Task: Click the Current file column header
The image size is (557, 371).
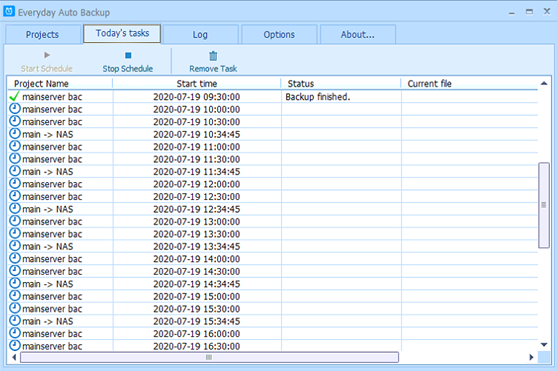Action: click(470, 84)
